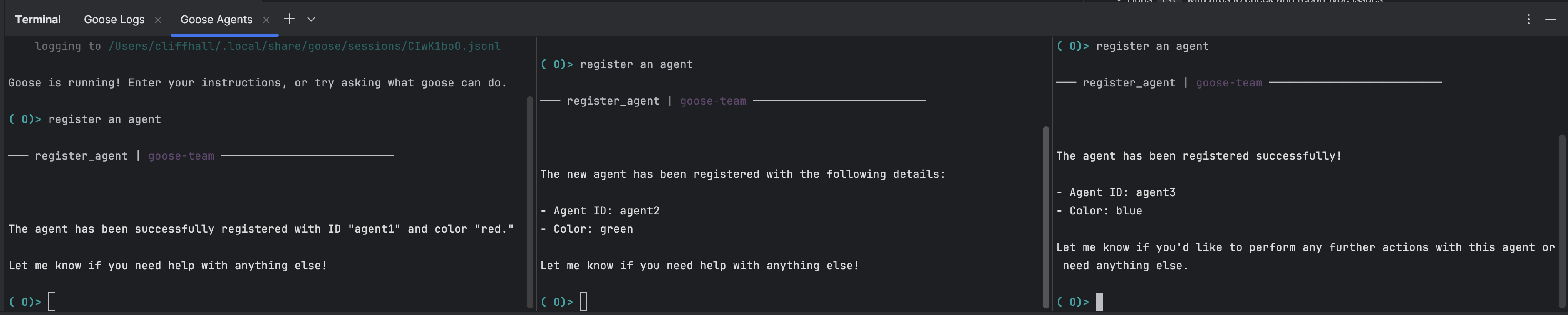Select the Goose Logs tab
This screenshot has width=1568, height=315.
(114, 19)
